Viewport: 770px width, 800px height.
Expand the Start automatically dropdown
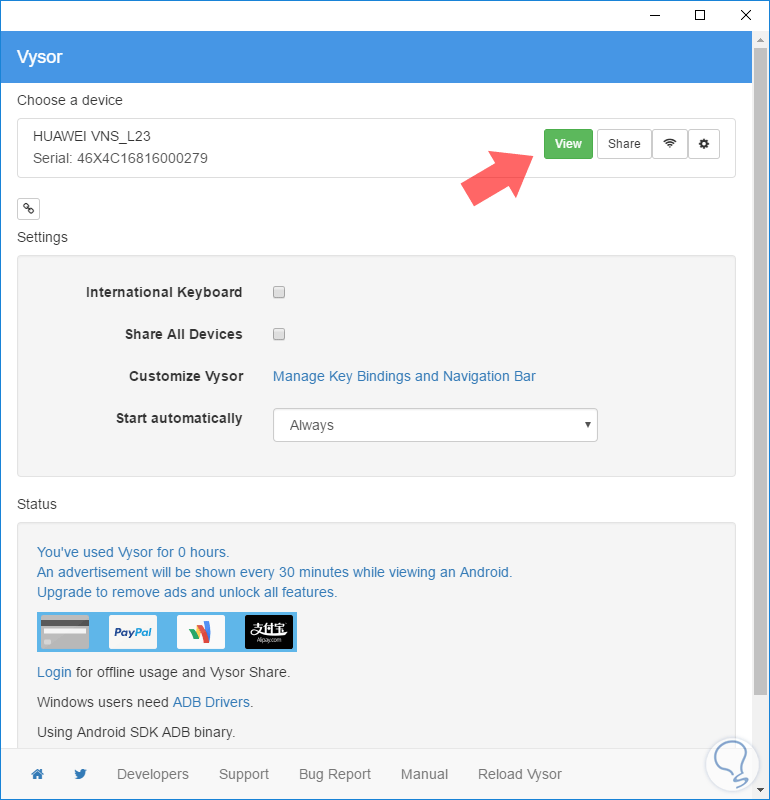click(435, 425)
